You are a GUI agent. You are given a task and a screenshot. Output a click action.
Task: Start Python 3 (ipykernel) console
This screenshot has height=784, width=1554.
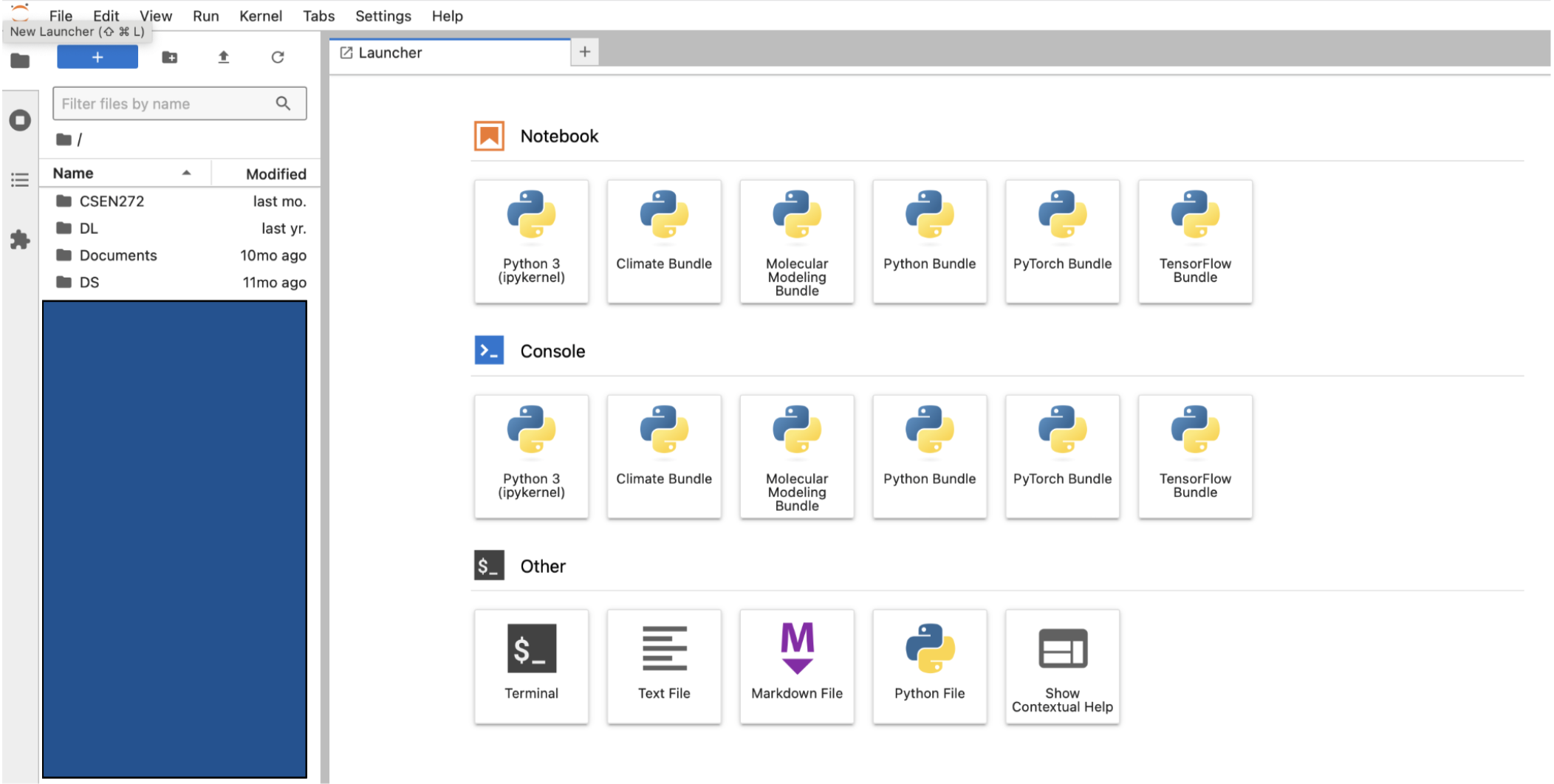pos(531,456)
